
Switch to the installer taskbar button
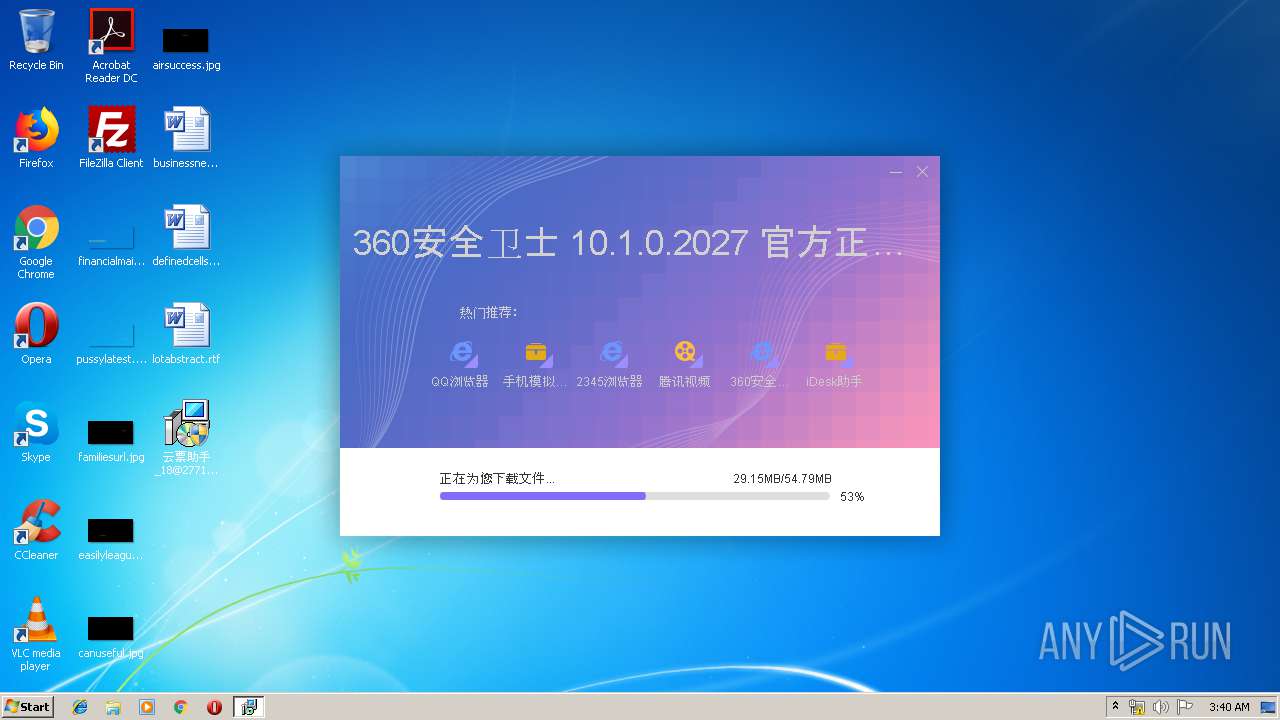click(x=249, y=707)
